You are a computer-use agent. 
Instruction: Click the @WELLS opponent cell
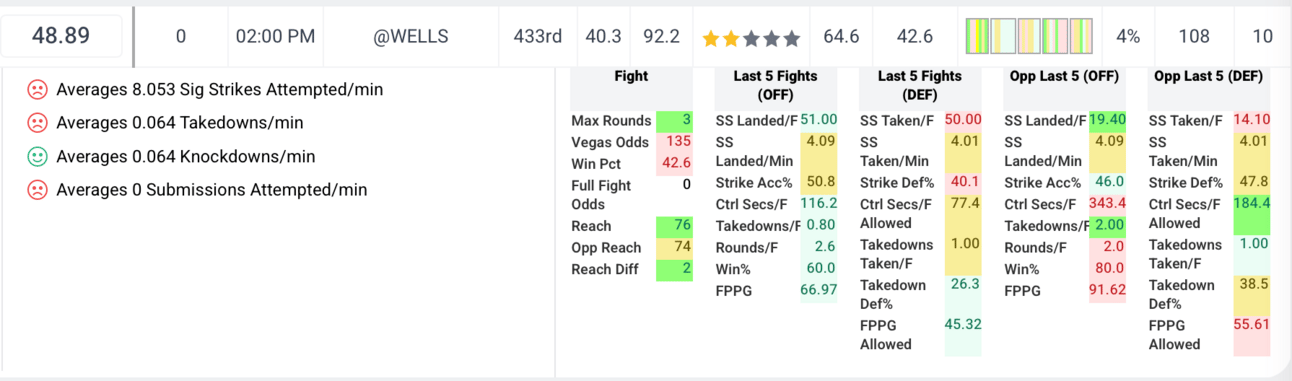pos(411,36)
